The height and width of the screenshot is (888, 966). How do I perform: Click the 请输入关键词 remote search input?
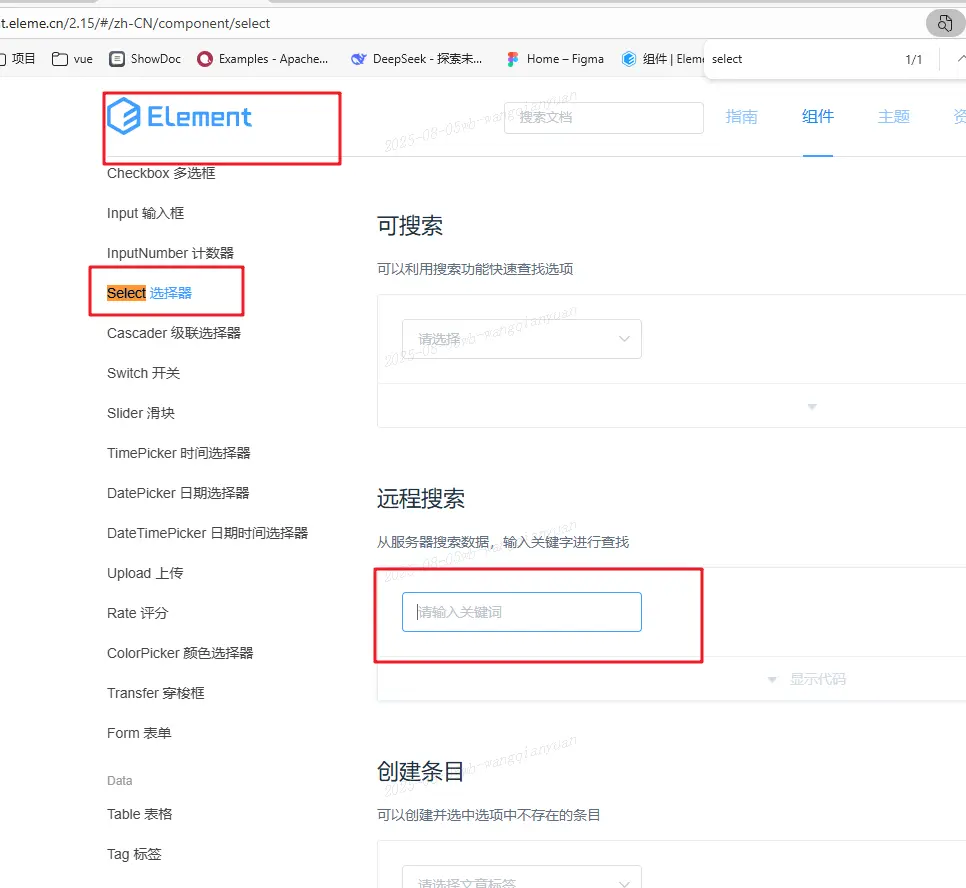522,612
